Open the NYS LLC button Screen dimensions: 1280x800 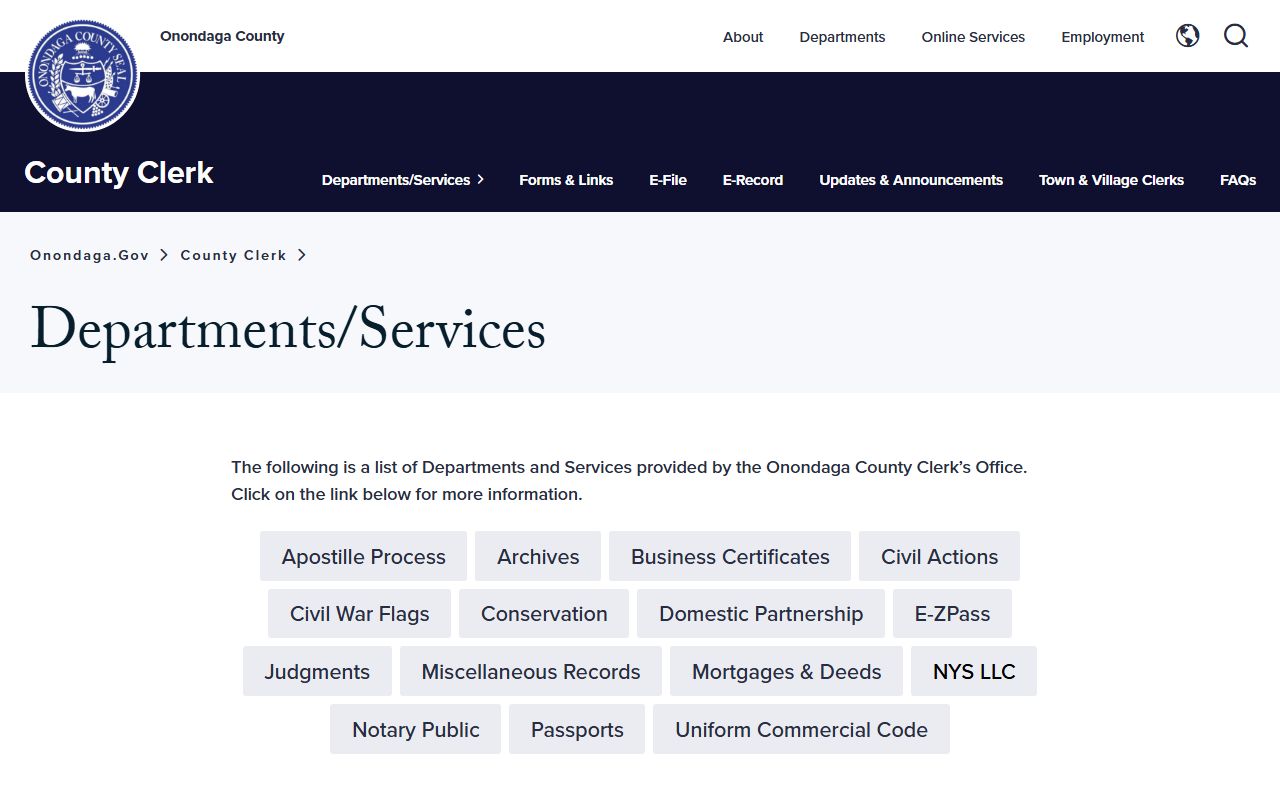(974, 671)
